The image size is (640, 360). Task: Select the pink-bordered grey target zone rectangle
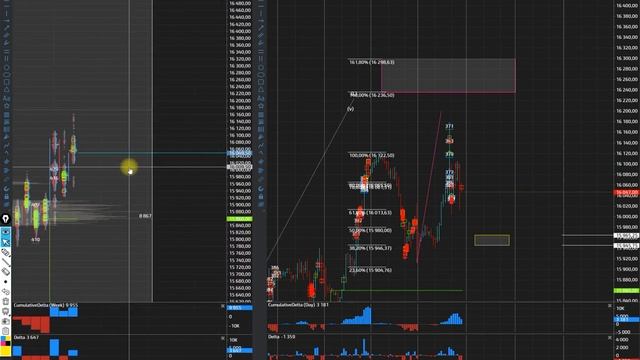click(x=448, y=76)
